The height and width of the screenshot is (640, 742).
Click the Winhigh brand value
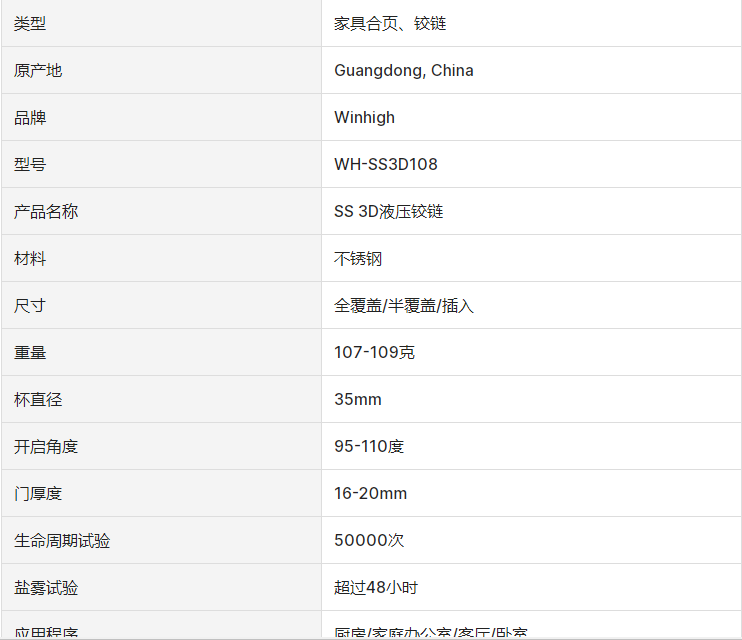click(364, 117)
